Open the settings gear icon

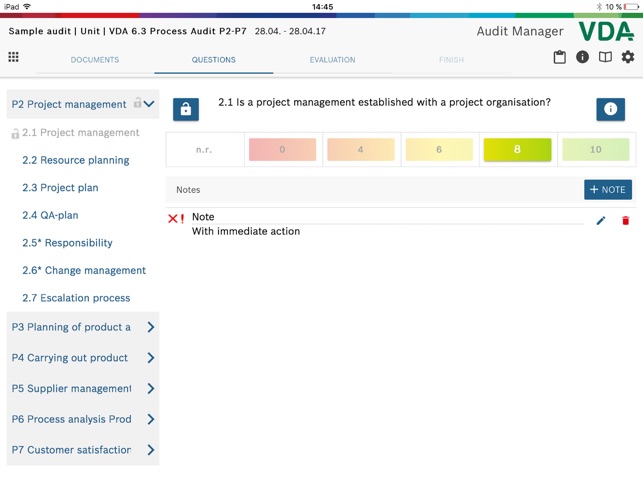point(628,57)
